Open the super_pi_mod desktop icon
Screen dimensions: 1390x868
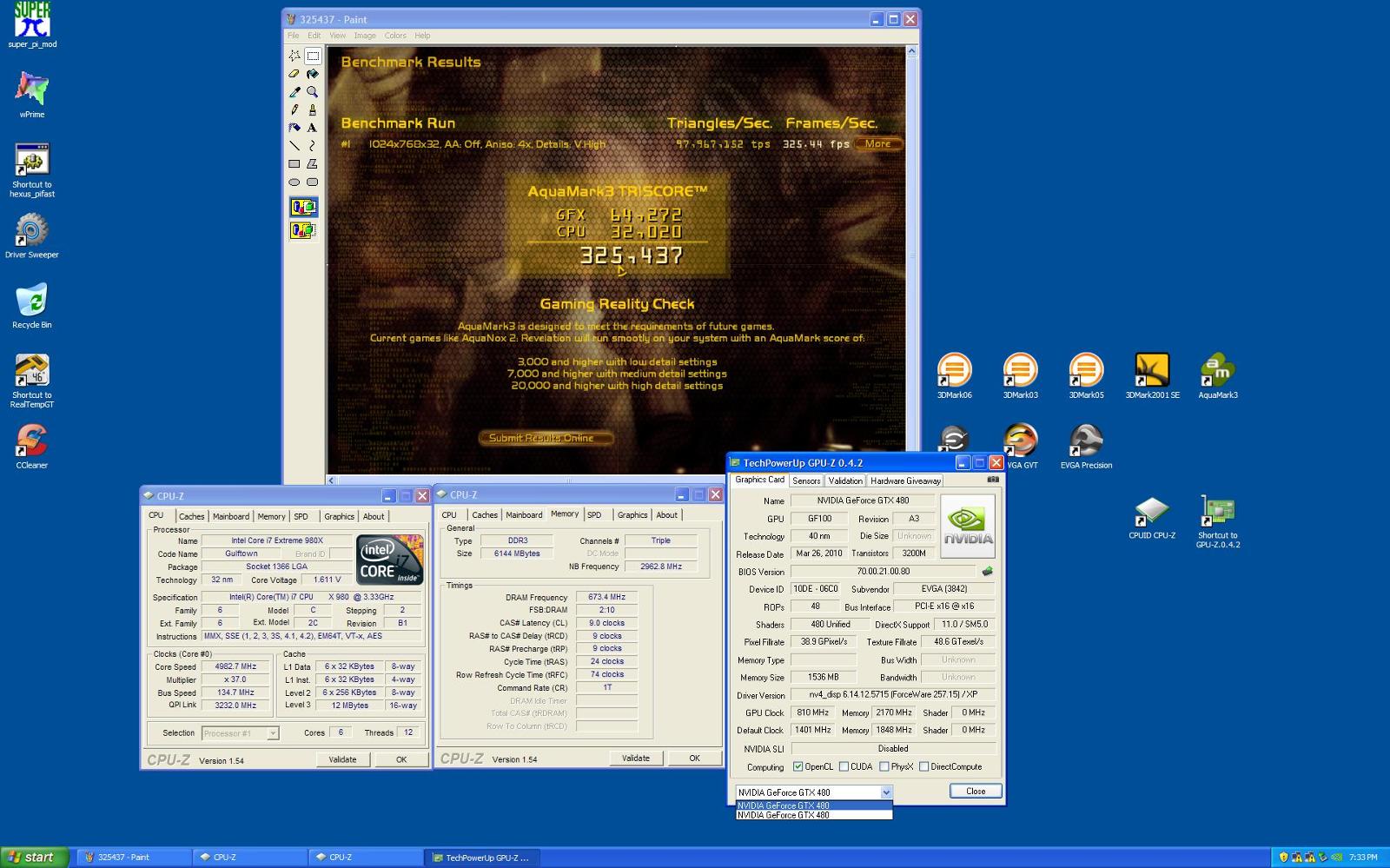pos(32,25)
